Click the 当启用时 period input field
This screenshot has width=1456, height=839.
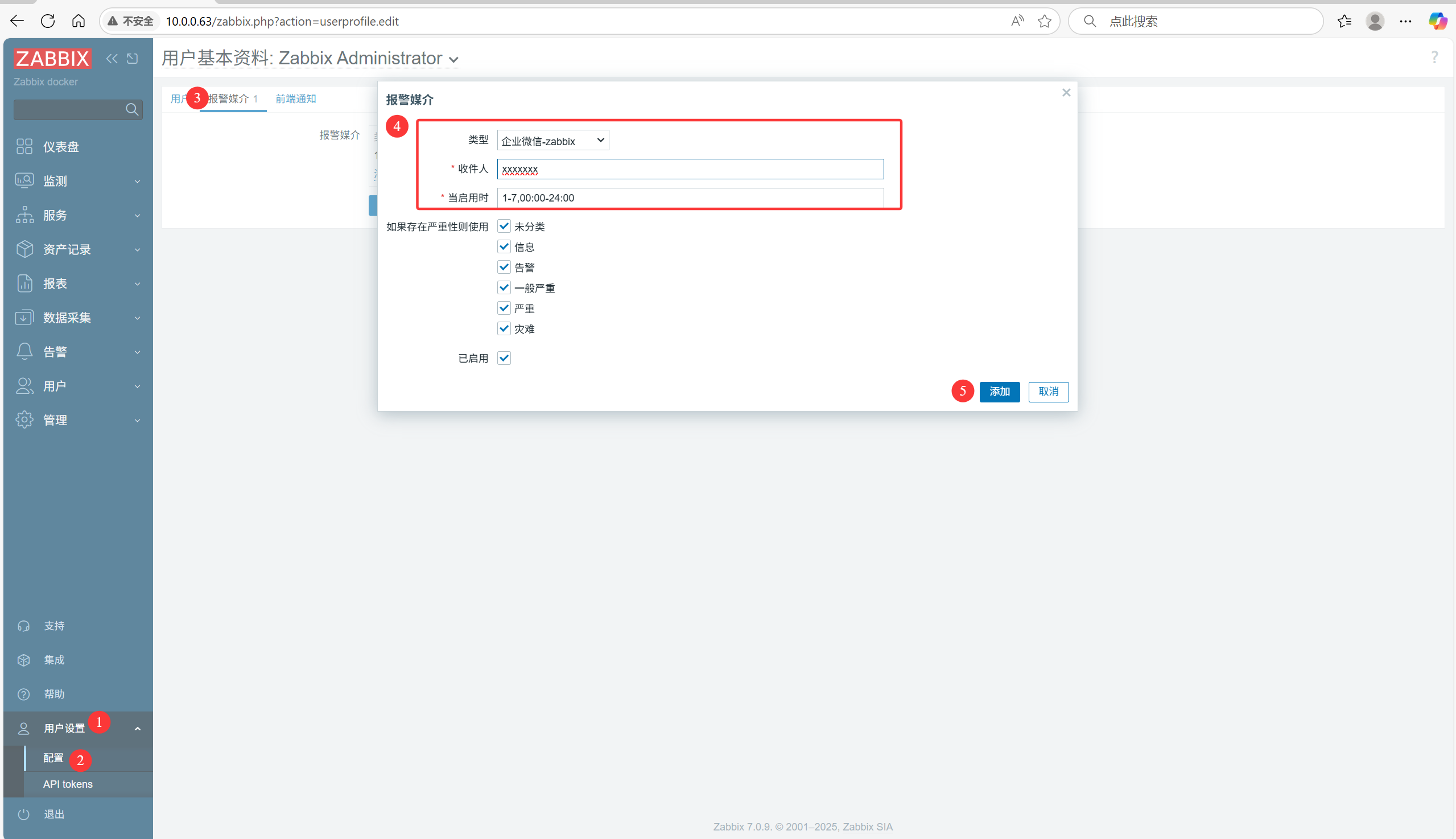tap(690, 198)
